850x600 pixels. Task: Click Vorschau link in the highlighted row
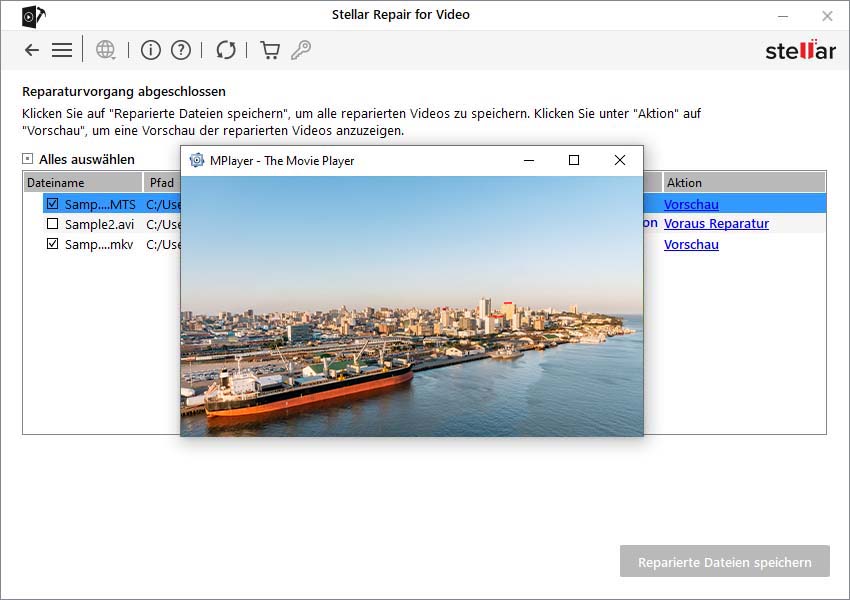(691, 204)
